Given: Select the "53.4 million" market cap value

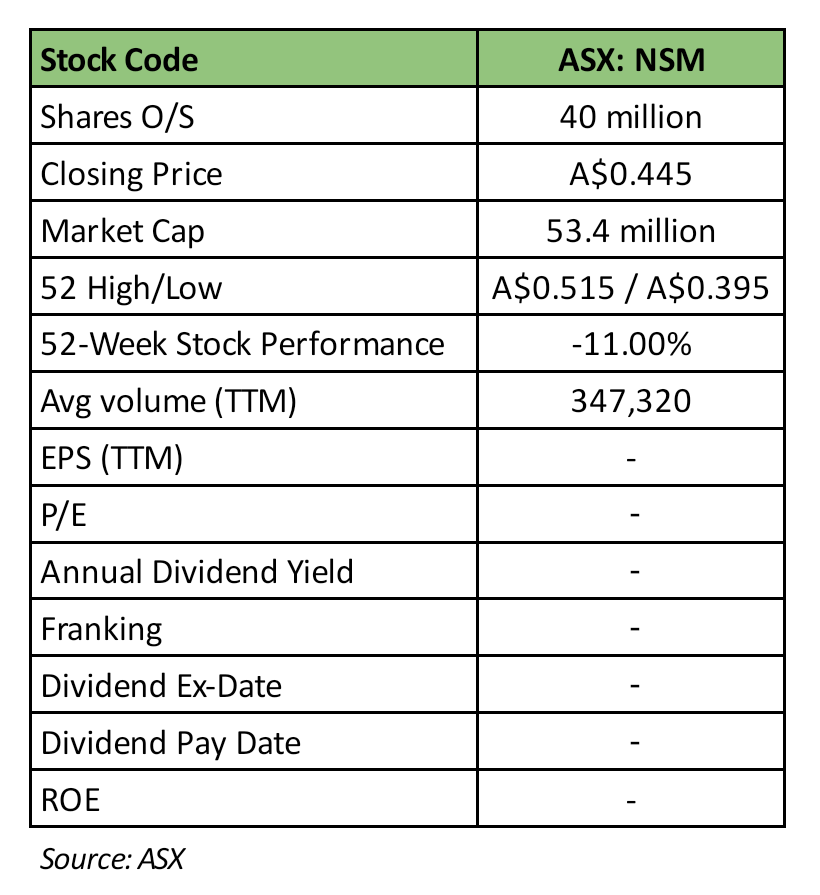Looking at the screenshot, I should tap(631, 231).
